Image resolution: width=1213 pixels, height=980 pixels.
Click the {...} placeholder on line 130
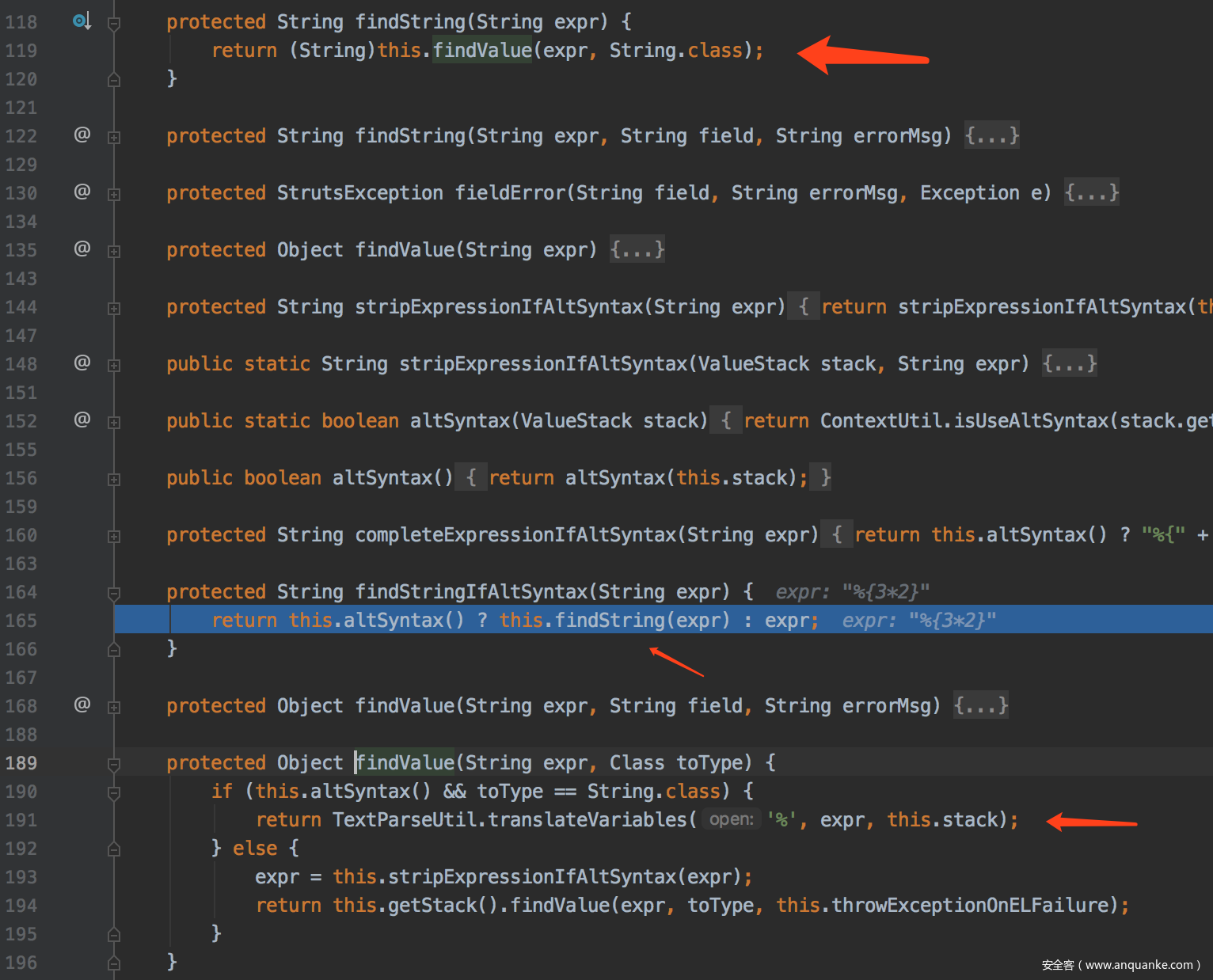tap(1091, 192)
